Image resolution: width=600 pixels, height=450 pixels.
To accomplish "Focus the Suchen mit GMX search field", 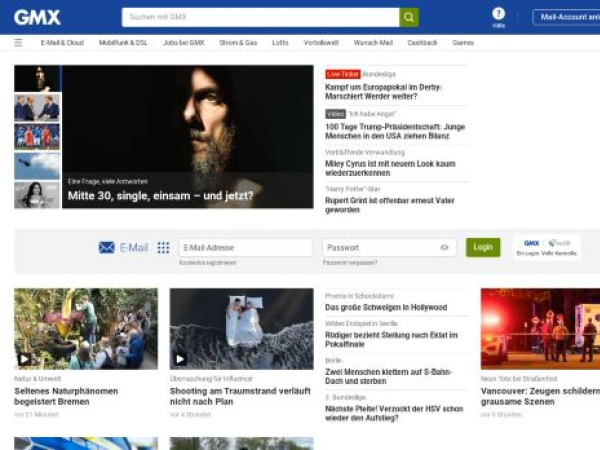I will tap(261, 17).
